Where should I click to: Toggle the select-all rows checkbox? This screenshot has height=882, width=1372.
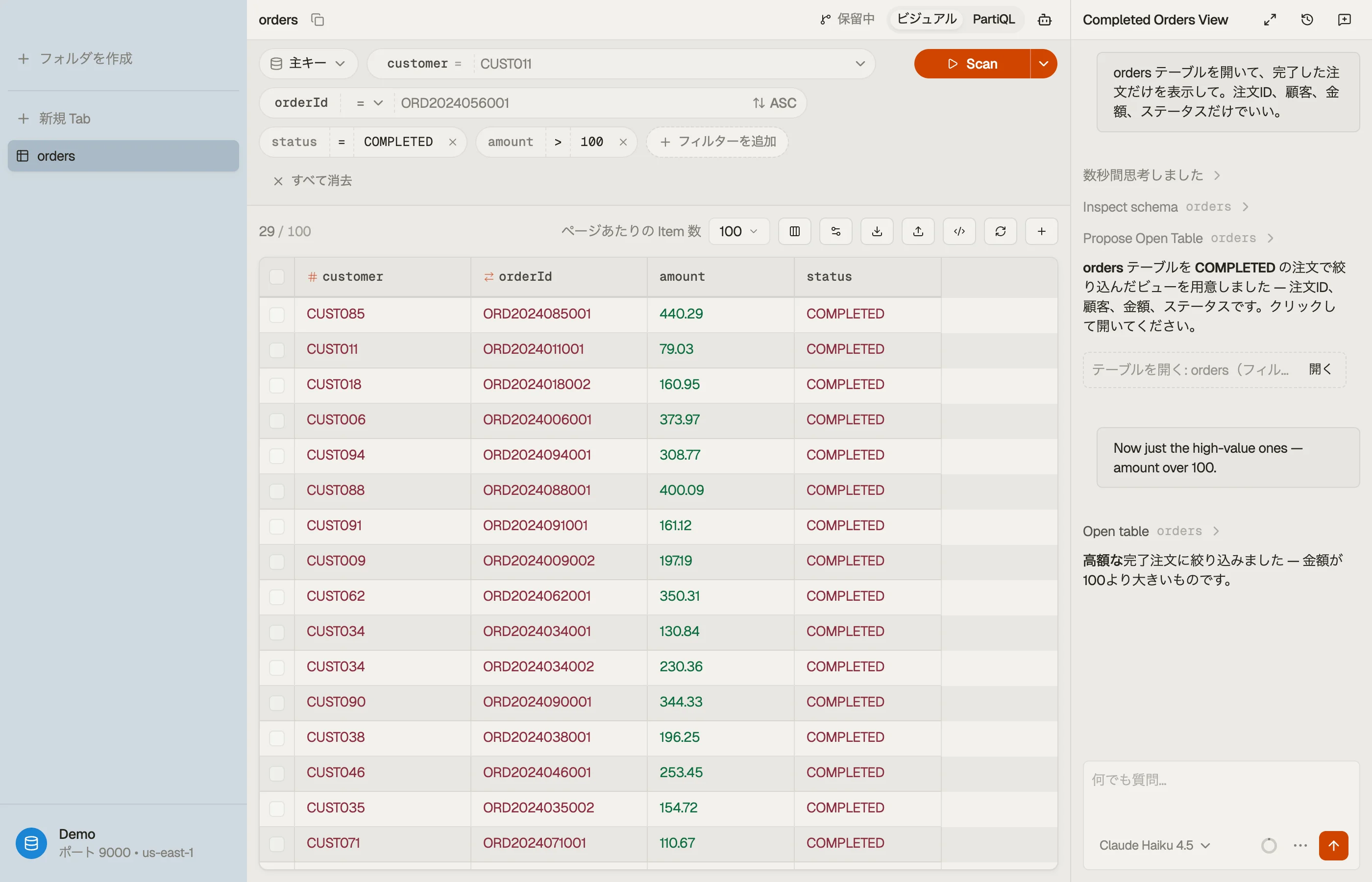point(276,277)
